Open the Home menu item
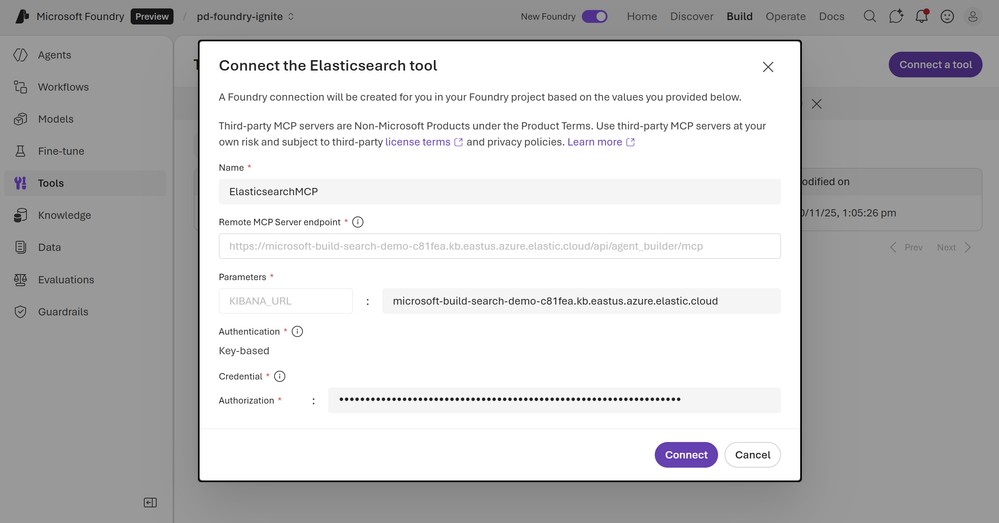The width and height of the screenshot is (999, 523). coord(642,17)
